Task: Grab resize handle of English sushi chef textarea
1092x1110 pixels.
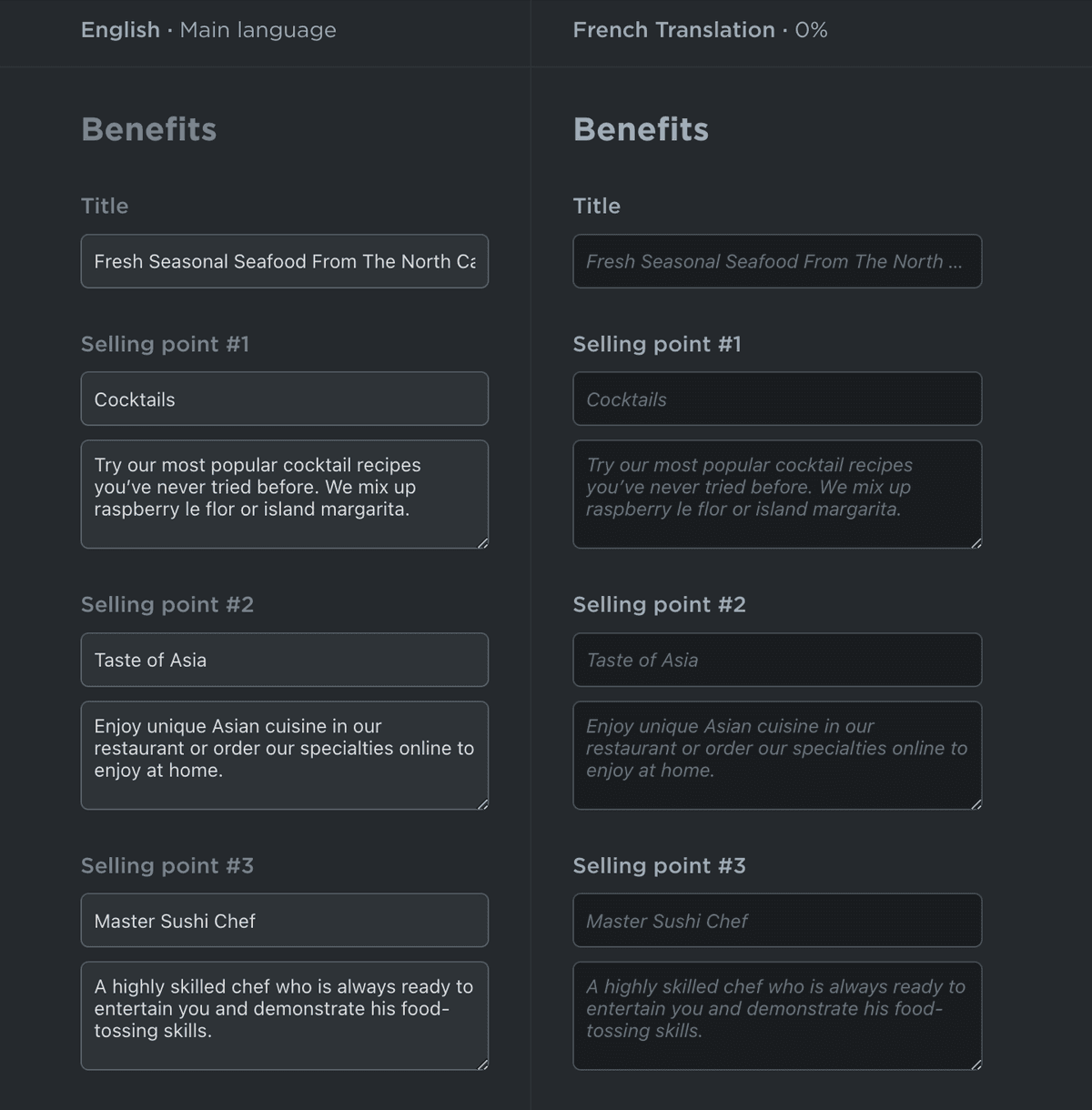Action: (482, 1064)
